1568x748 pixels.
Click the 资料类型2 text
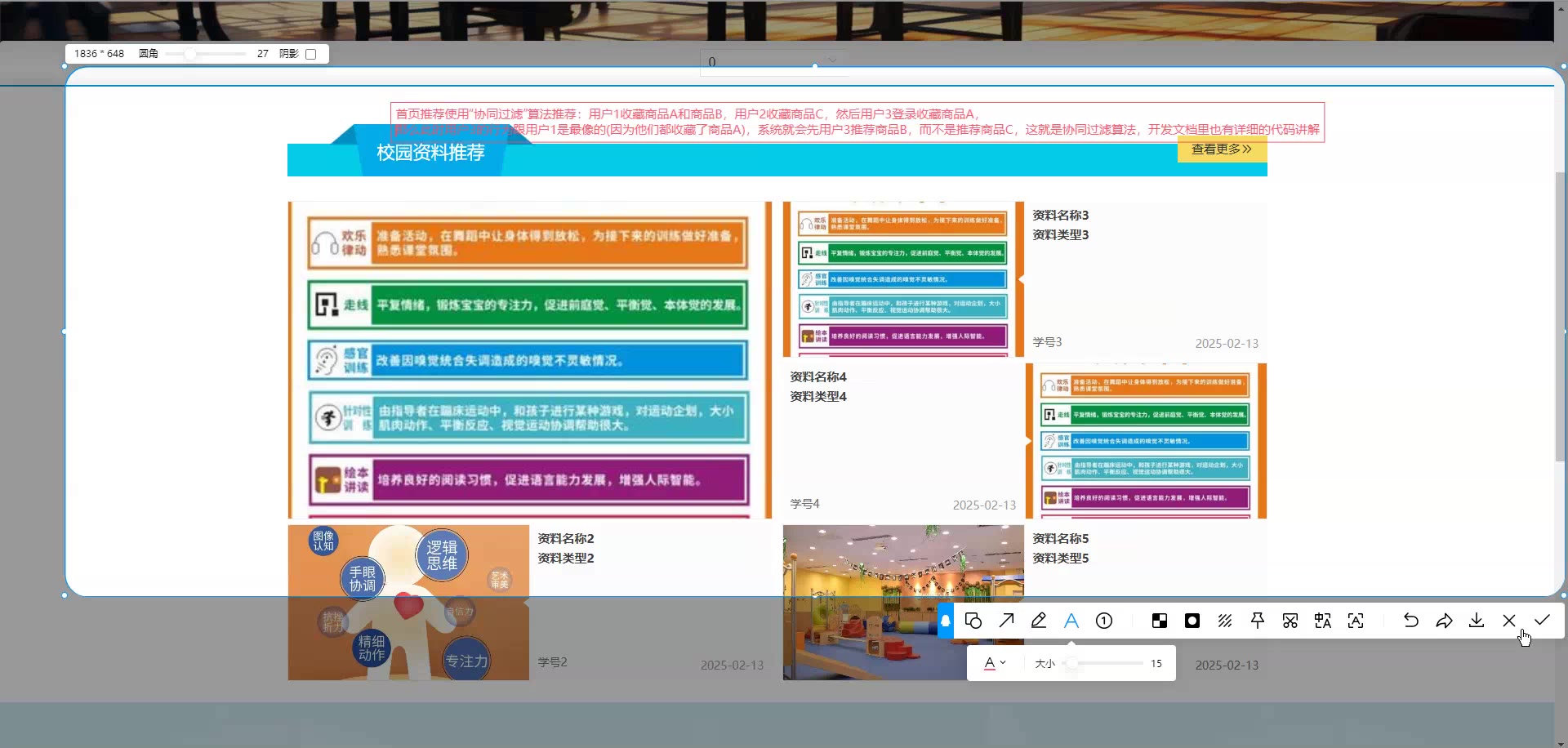pyautogui.click(x=565, y=558)
